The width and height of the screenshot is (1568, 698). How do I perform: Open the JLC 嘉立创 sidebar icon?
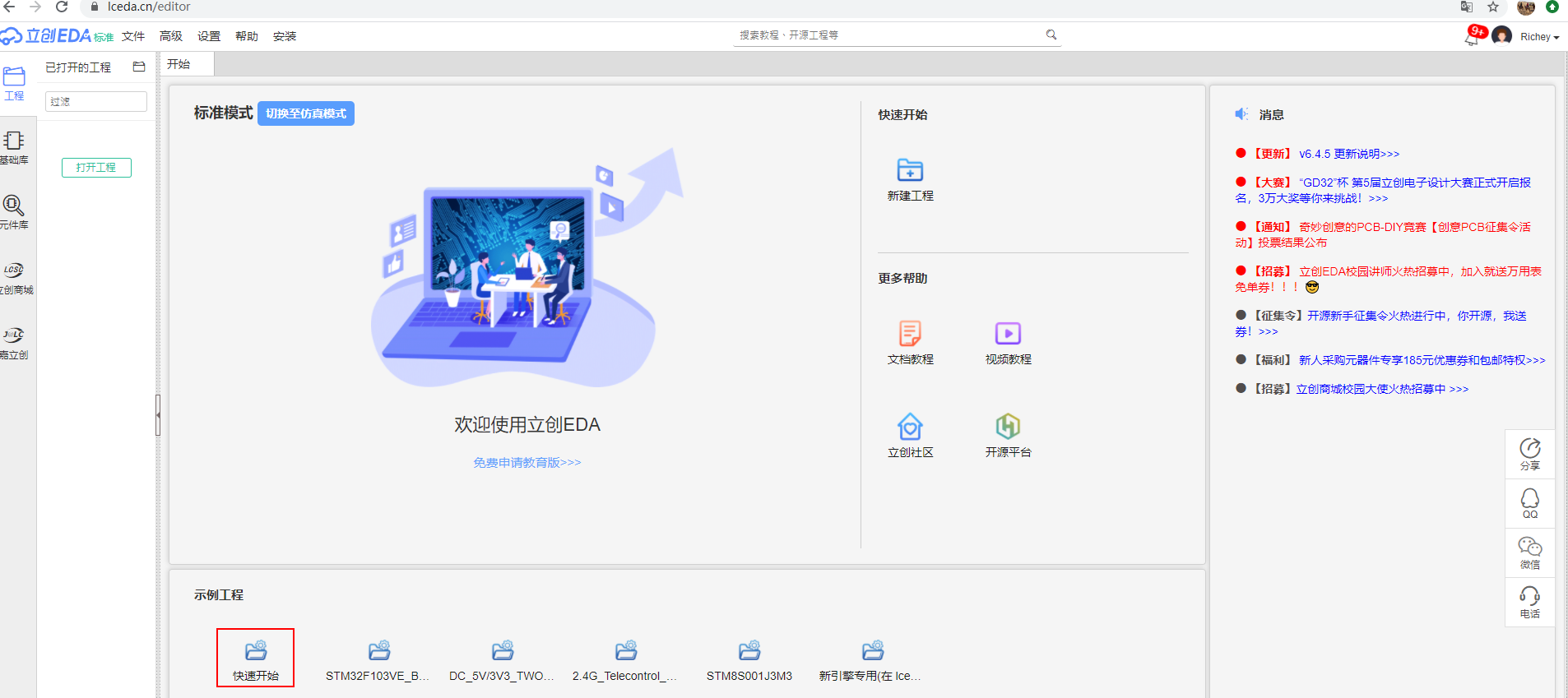[14, 343]
